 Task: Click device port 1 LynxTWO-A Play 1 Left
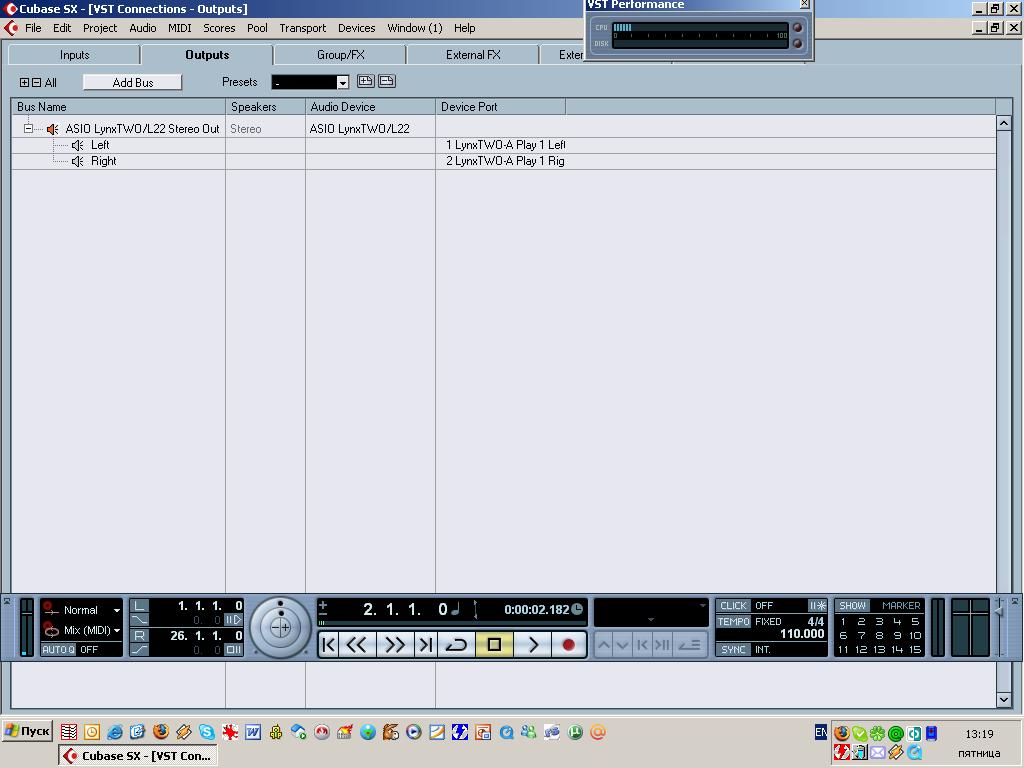(x=505, y=145)
